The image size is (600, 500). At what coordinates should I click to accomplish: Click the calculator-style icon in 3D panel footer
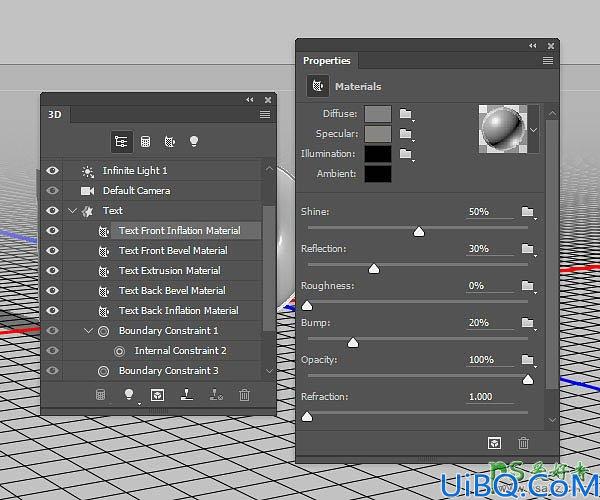(x=100, y=395)
